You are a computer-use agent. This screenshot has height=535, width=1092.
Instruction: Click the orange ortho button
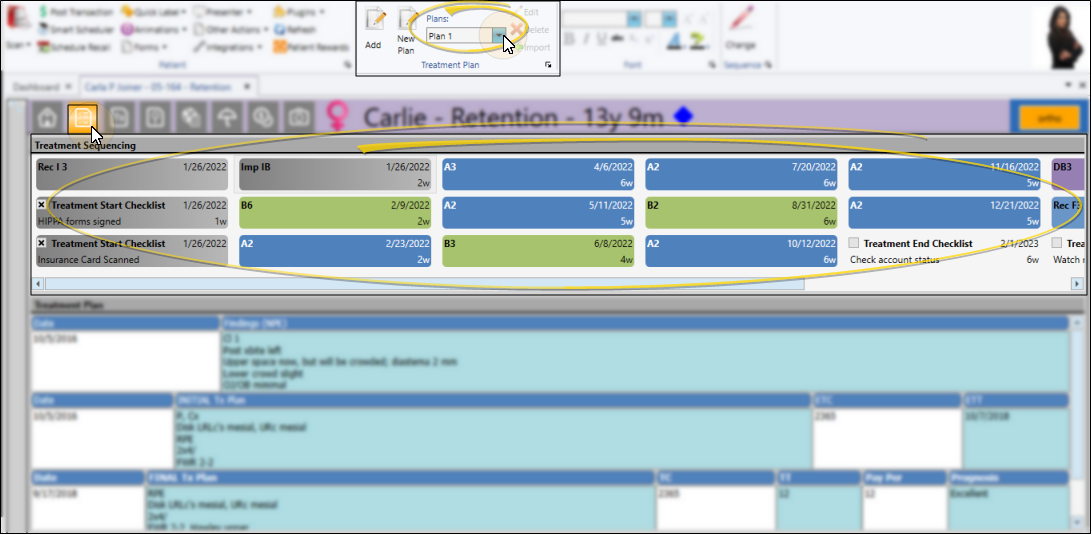tap(1047, 118)
